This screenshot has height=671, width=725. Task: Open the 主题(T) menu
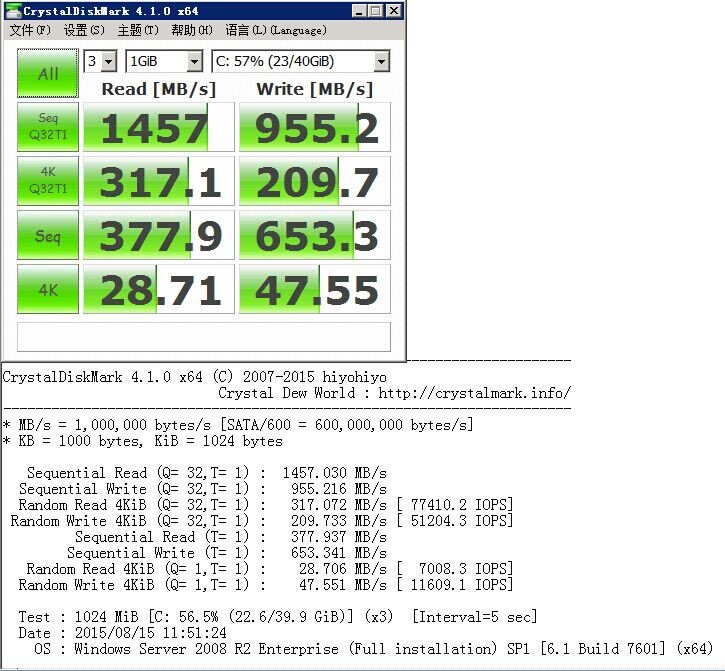point(138,30)
